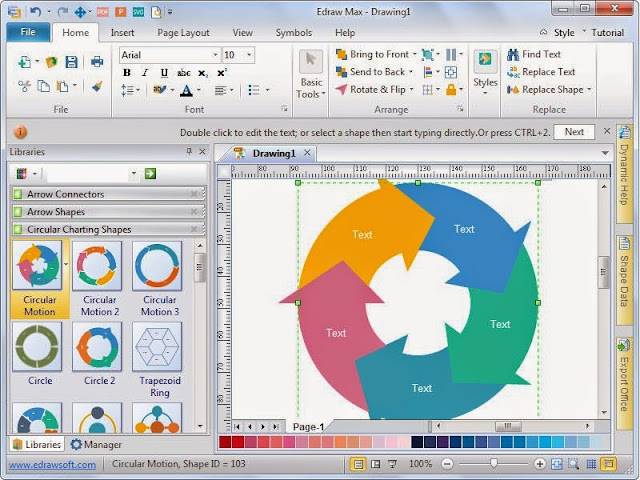Viewport: 640px width, 480px height.
Task: Click Export to PDF icon in quick access
Action: tap(102, 12)
